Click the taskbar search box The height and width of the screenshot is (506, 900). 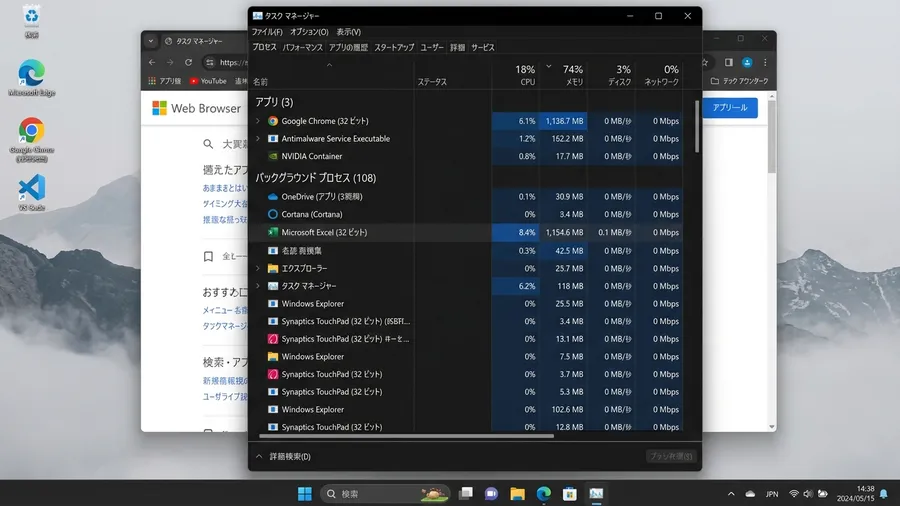coord(385,493)
